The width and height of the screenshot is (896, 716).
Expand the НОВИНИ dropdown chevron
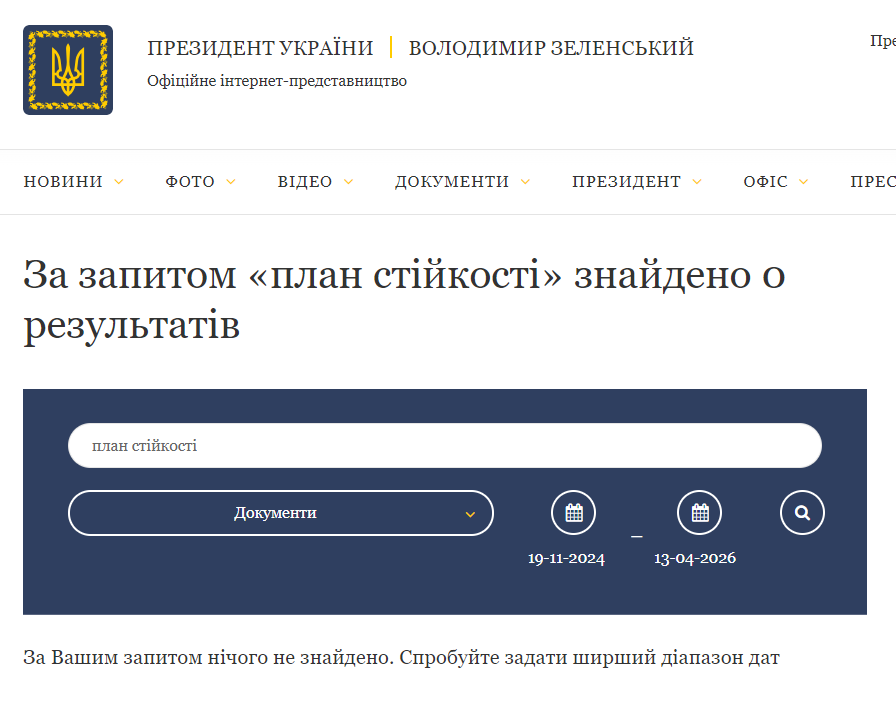120,182
